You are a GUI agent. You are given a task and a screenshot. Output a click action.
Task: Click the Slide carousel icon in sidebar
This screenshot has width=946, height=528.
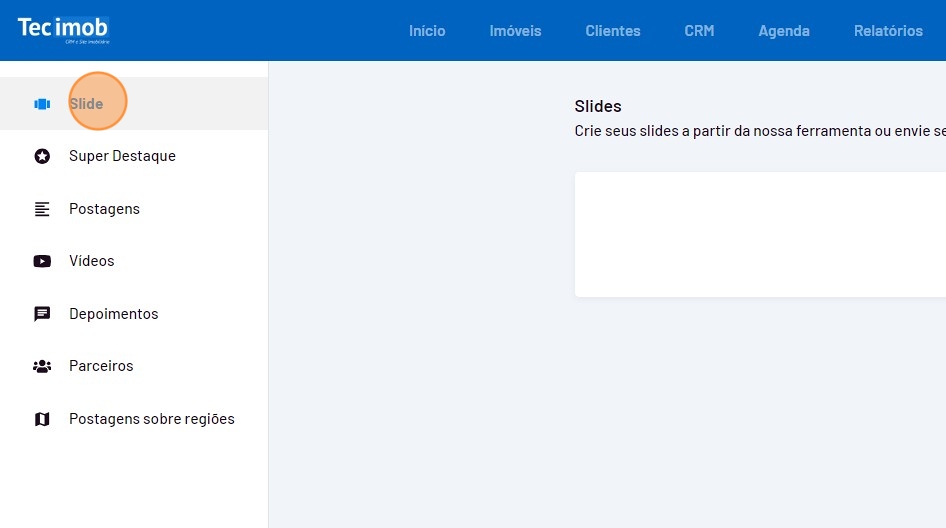click(42, 104)
